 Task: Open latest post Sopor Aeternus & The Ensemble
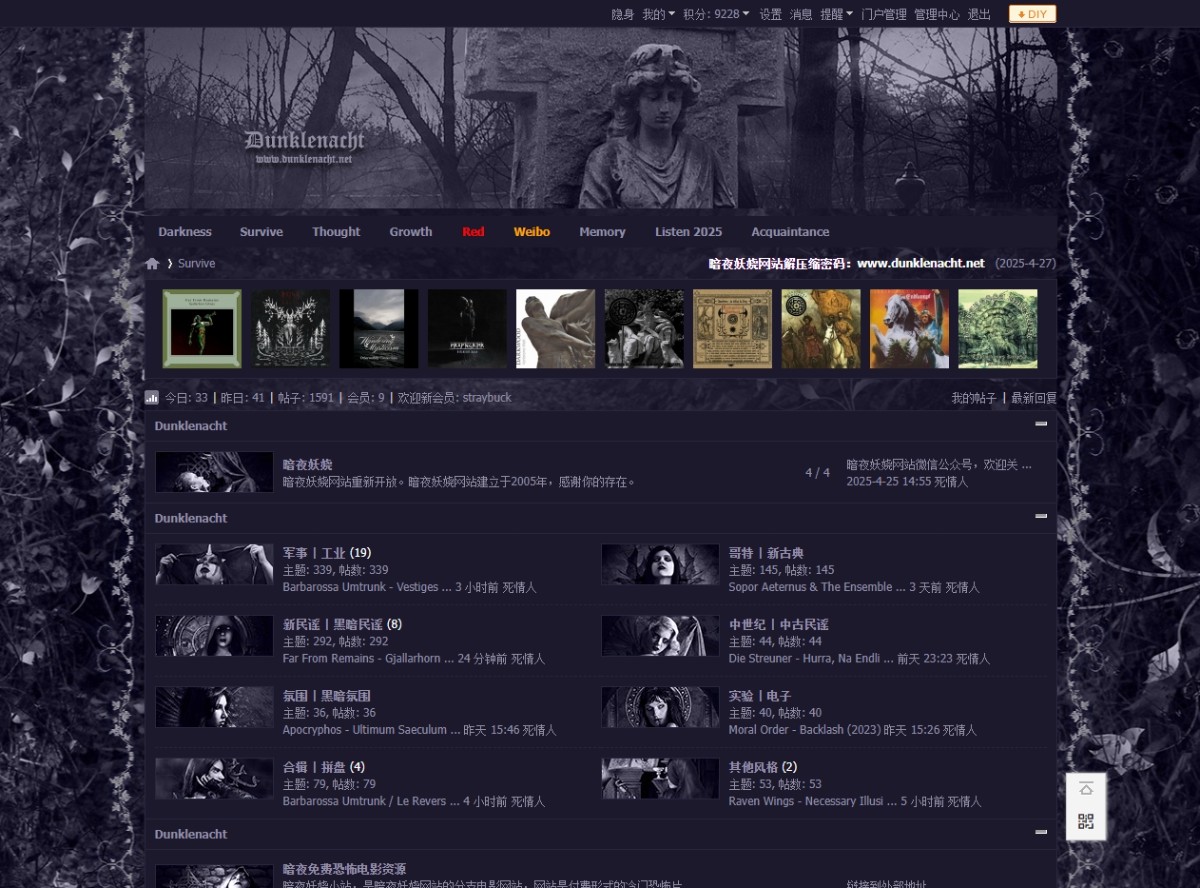click(817, 587)
